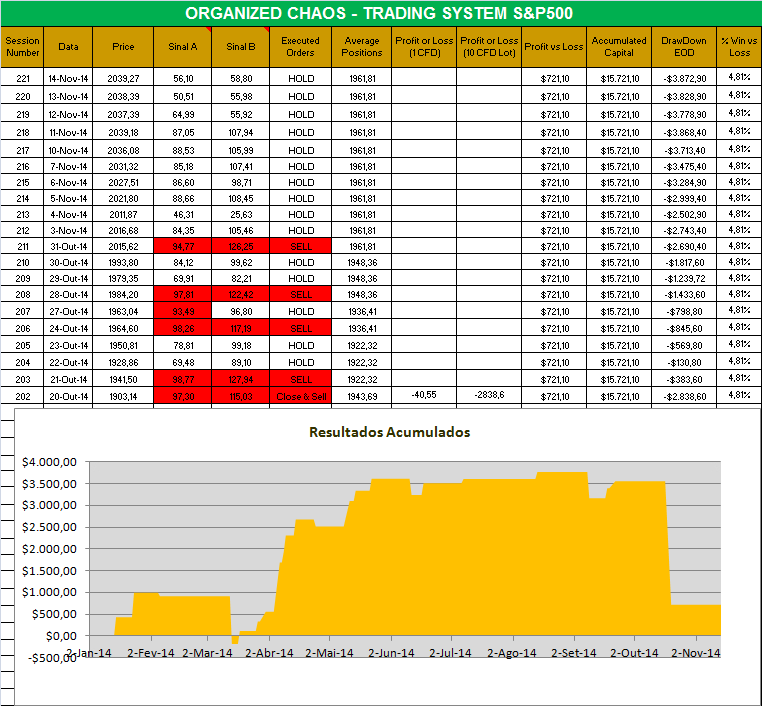The image size is (762, 706).
Task: Select price cell 2039,27
Action: [x=123, y=78]
